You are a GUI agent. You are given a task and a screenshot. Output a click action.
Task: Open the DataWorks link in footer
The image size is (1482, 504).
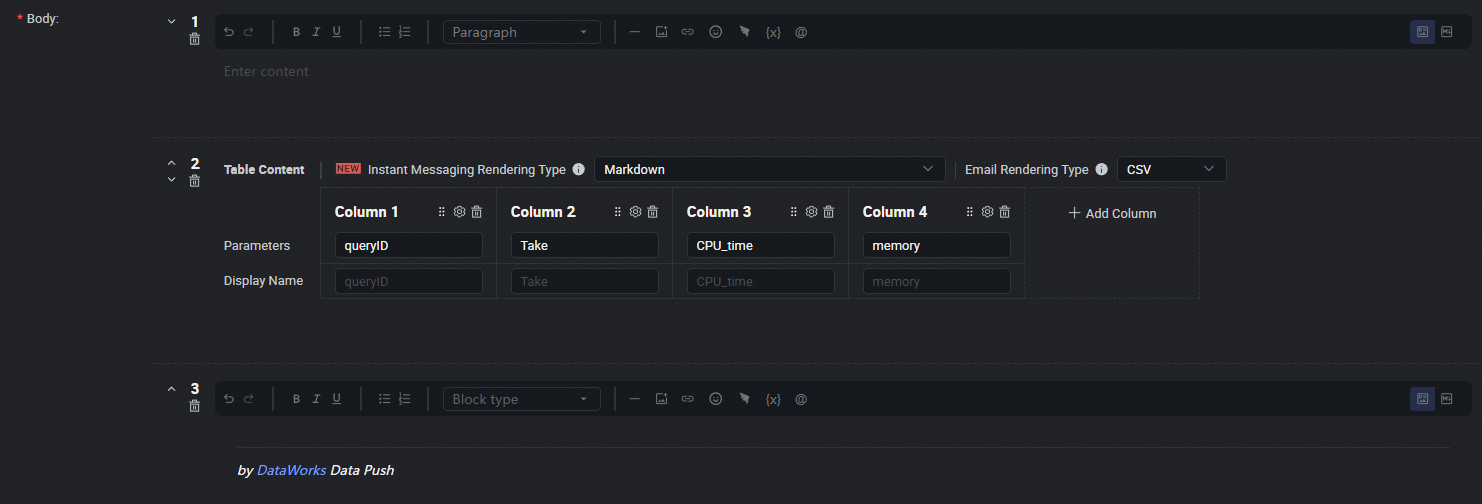coord(291,470)
